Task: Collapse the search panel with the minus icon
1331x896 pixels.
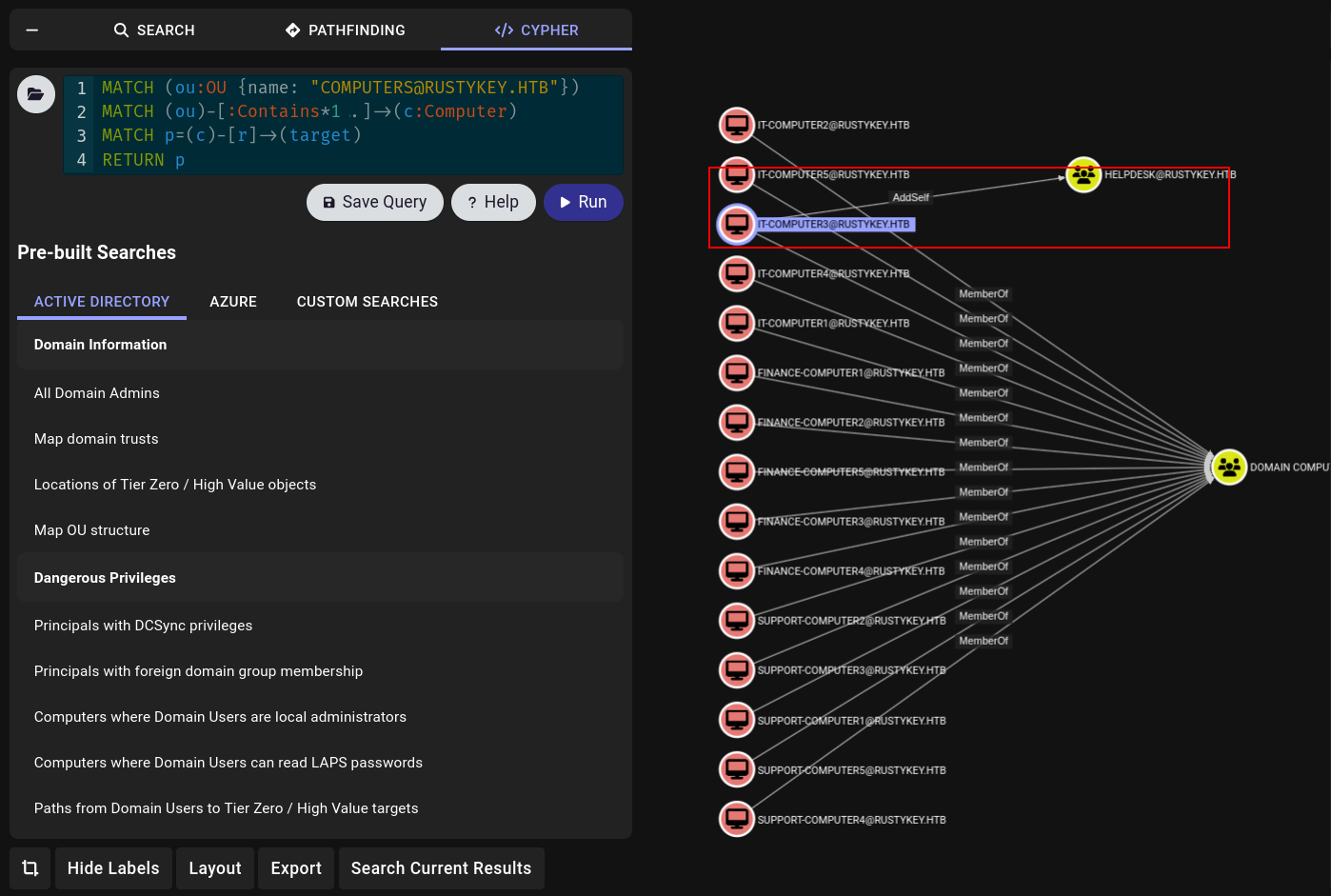Action: point(32,30)
